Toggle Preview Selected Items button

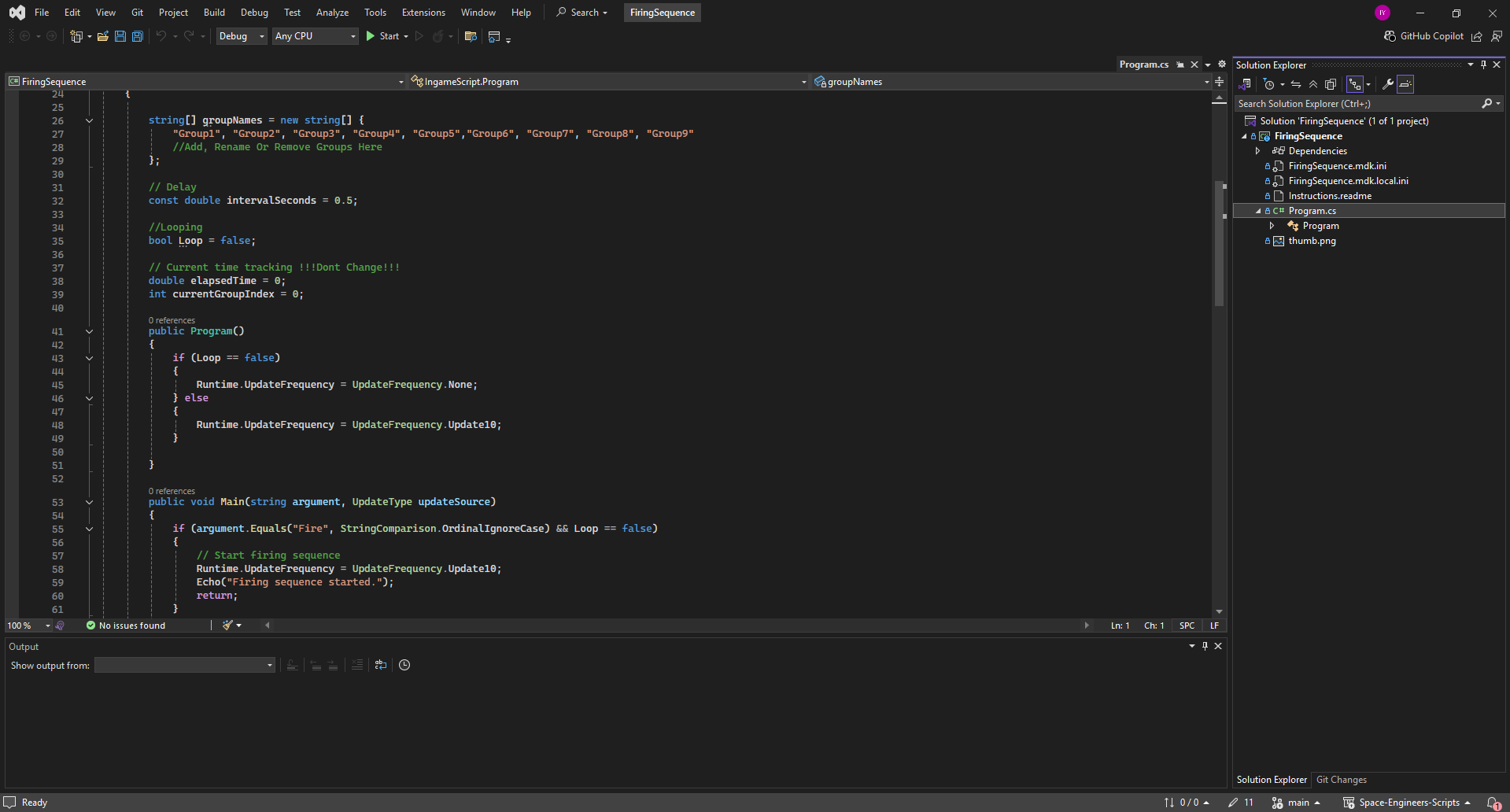click(x=1405, y=84)
